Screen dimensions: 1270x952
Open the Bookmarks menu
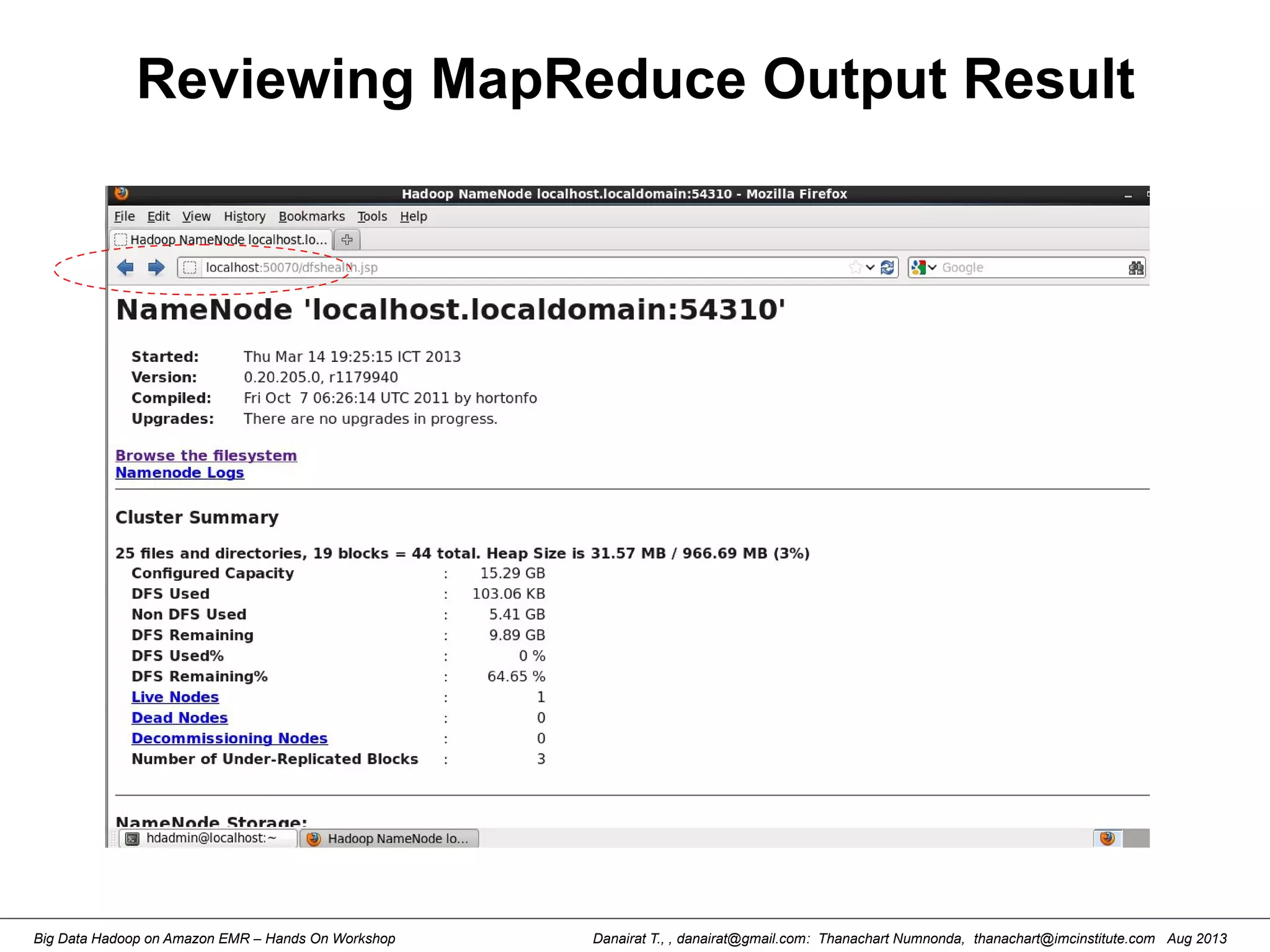coord(312,216)
